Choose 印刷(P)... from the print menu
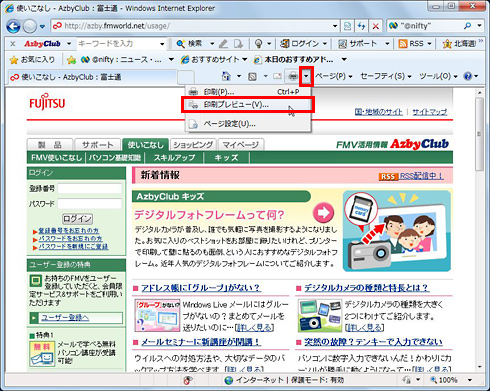Image resolution: width=490 pixels, height=391 pixels. 248,92
